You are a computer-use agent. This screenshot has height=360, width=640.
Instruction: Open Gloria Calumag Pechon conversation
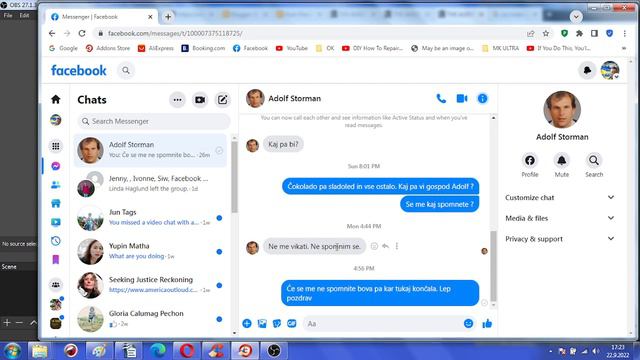(150, 319)
